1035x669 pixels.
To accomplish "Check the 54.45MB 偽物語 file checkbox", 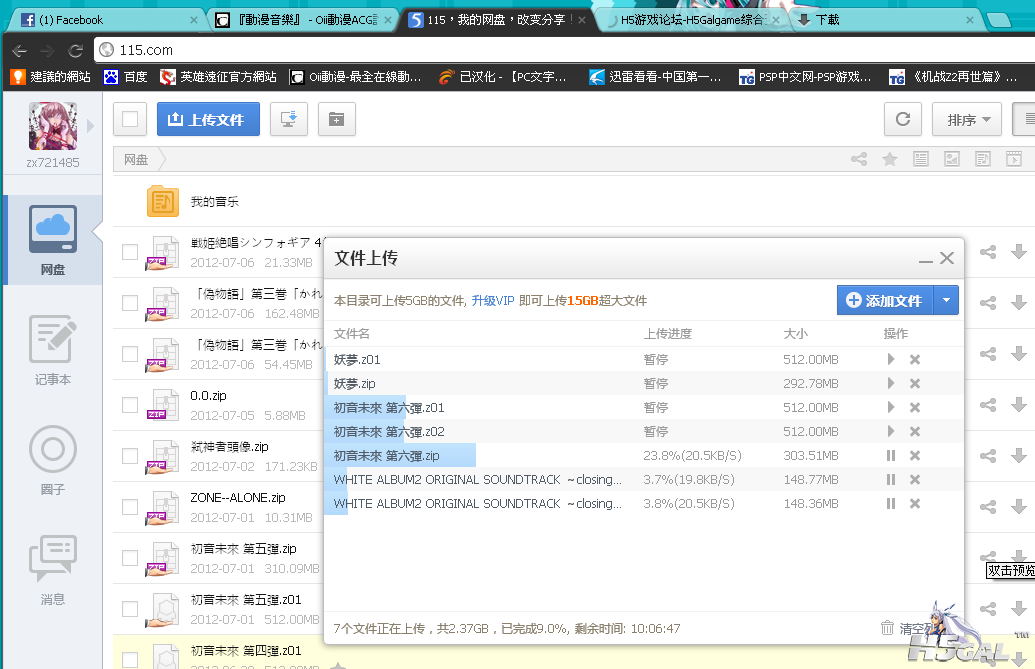I will [x=130, y=354].
